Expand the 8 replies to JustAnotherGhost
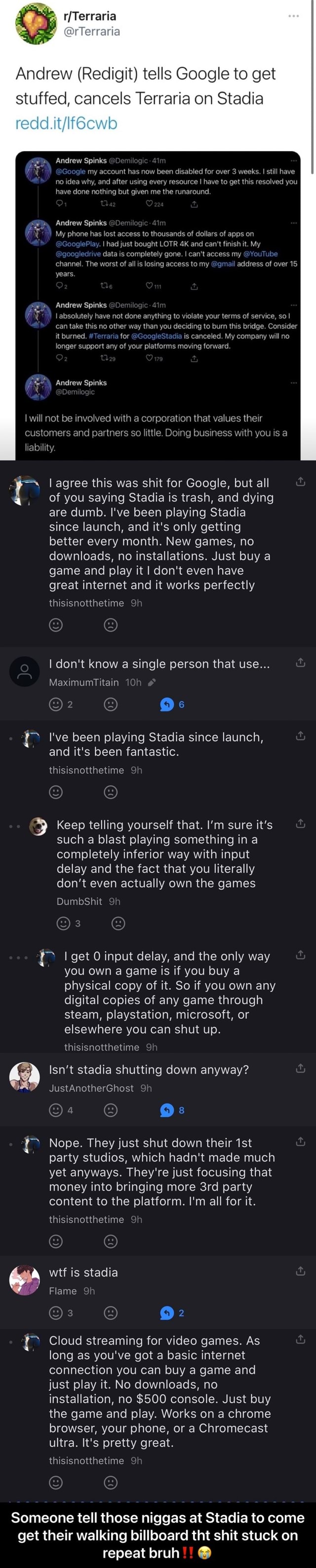Image resolution: width=316 pixels, height=1568 pixels. [172, 1110]
